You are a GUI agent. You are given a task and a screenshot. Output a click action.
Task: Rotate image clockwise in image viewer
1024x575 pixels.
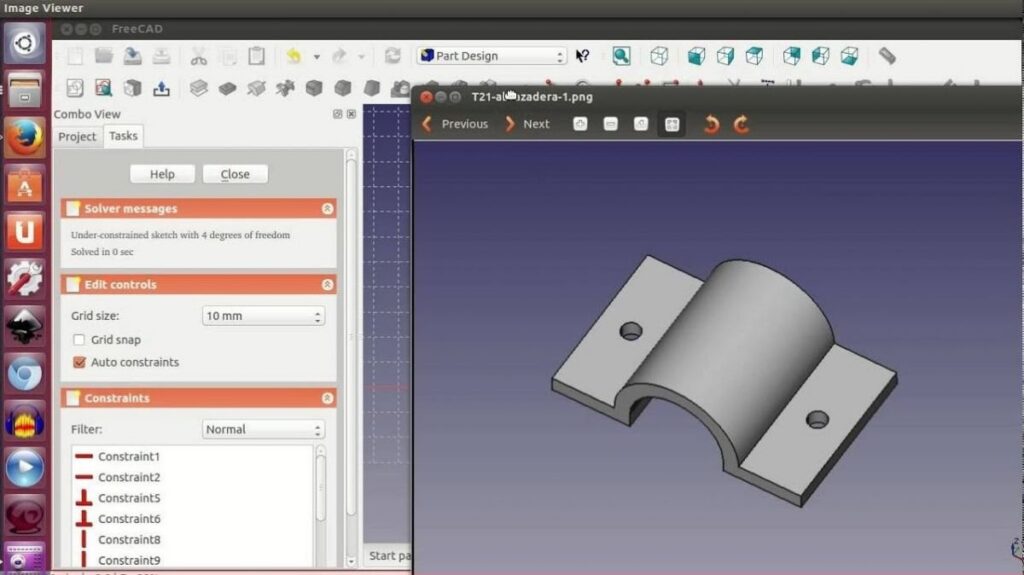pos(741,124)
